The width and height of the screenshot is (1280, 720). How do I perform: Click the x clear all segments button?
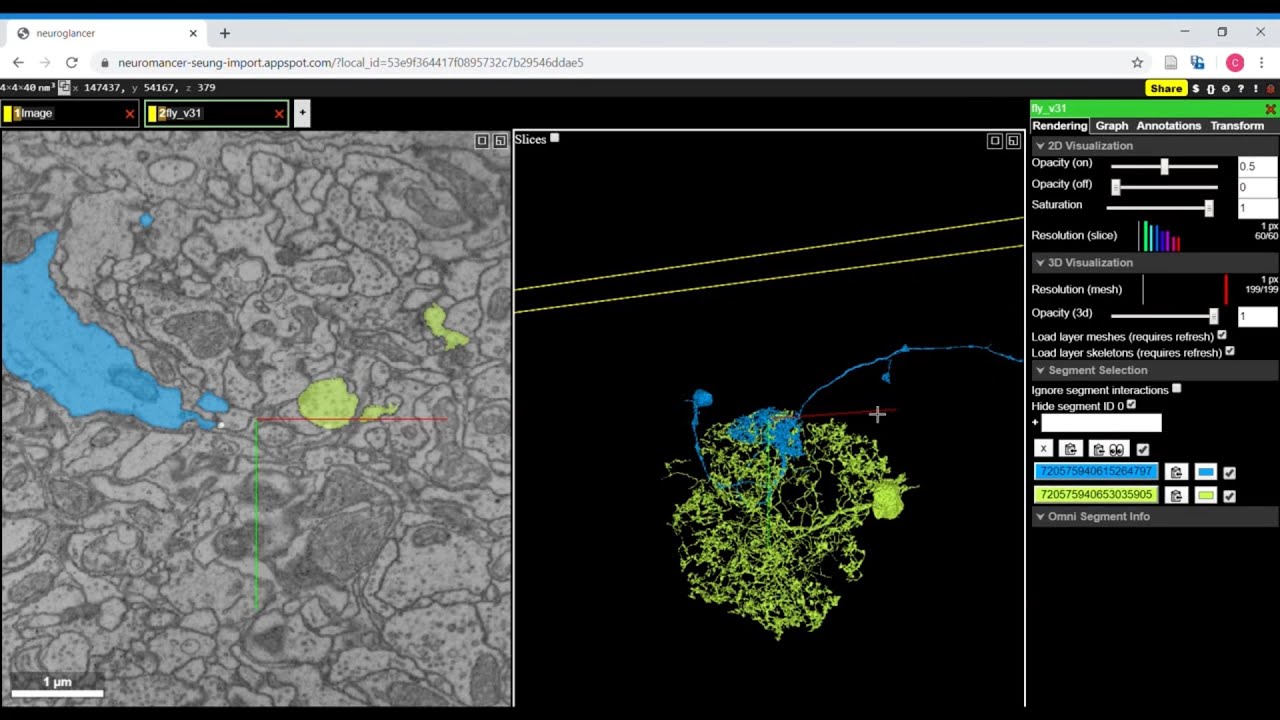[x=1043, y=449]
